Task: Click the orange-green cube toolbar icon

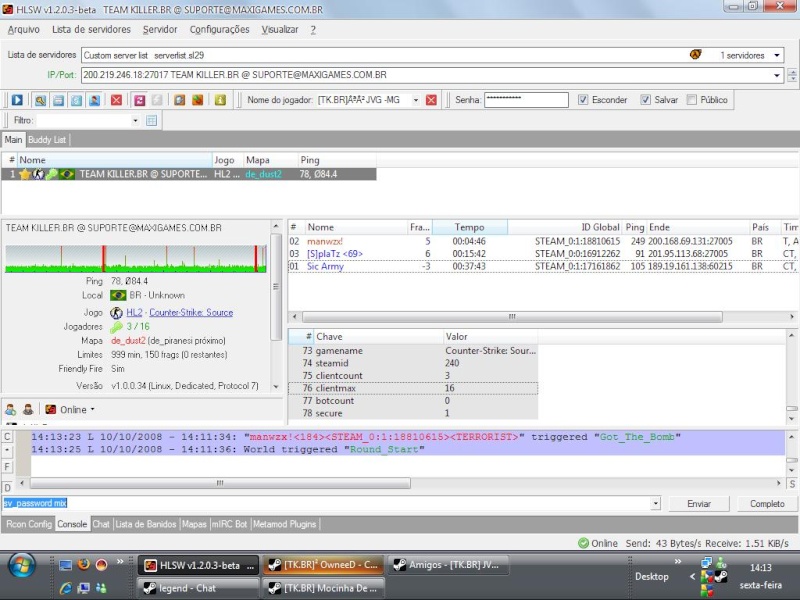Action: [x=197, y=100]
